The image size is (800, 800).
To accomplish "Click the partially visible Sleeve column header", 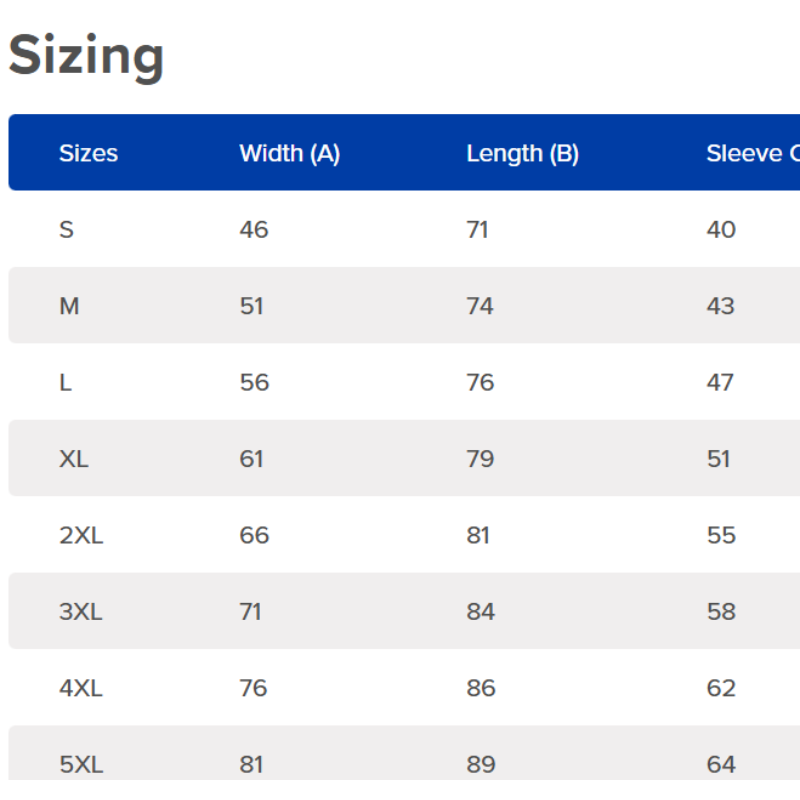I will [x=752, y=153].
